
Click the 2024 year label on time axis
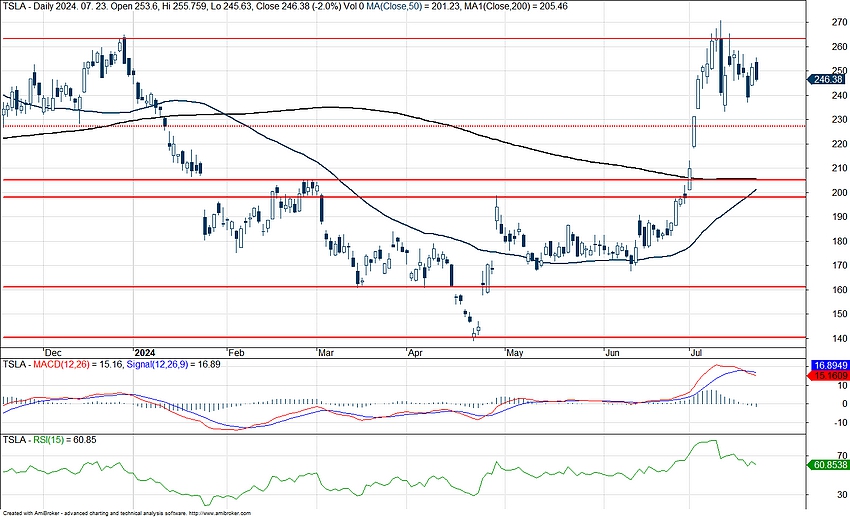point(145,353)
